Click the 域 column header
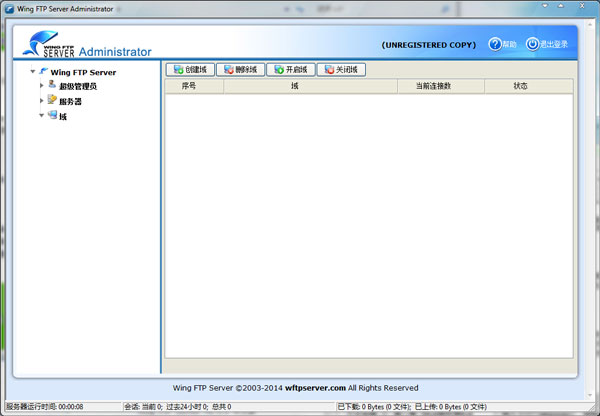 point(310,86)
